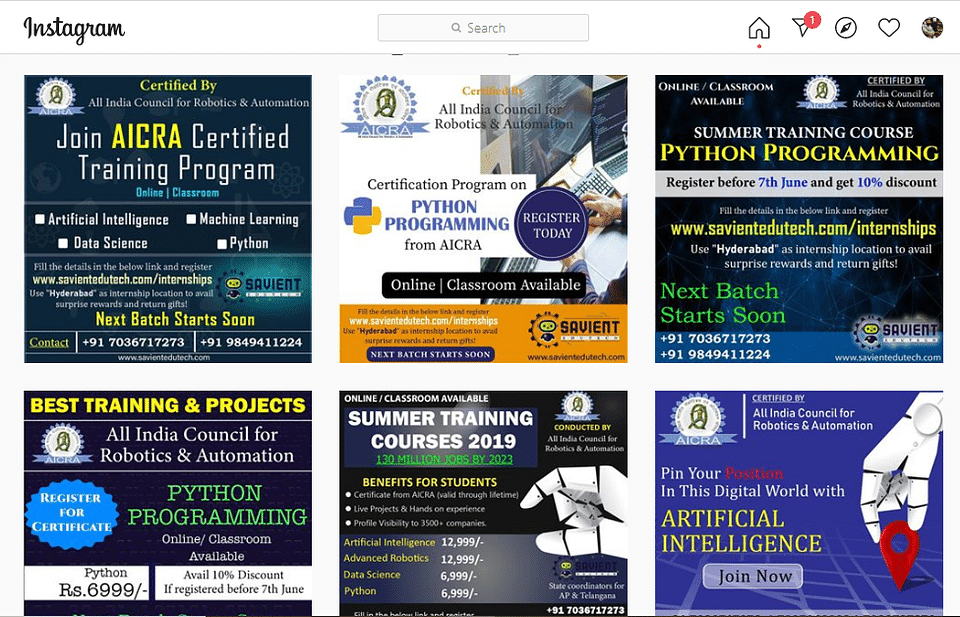The height and width of the screenshot is (617, 960).
Task: Open the Summer Training Courses 2019 post
Action: pos(483,503)
